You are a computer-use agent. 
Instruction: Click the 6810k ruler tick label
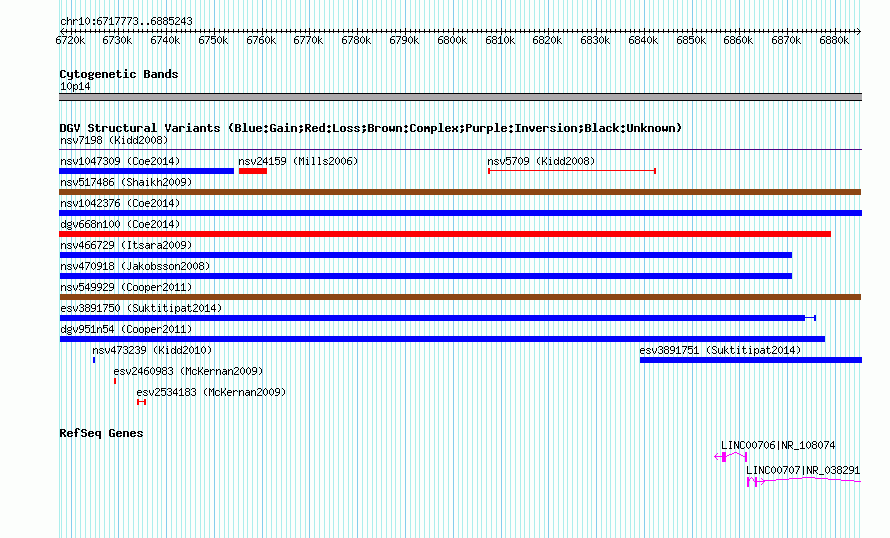[500, 41]
